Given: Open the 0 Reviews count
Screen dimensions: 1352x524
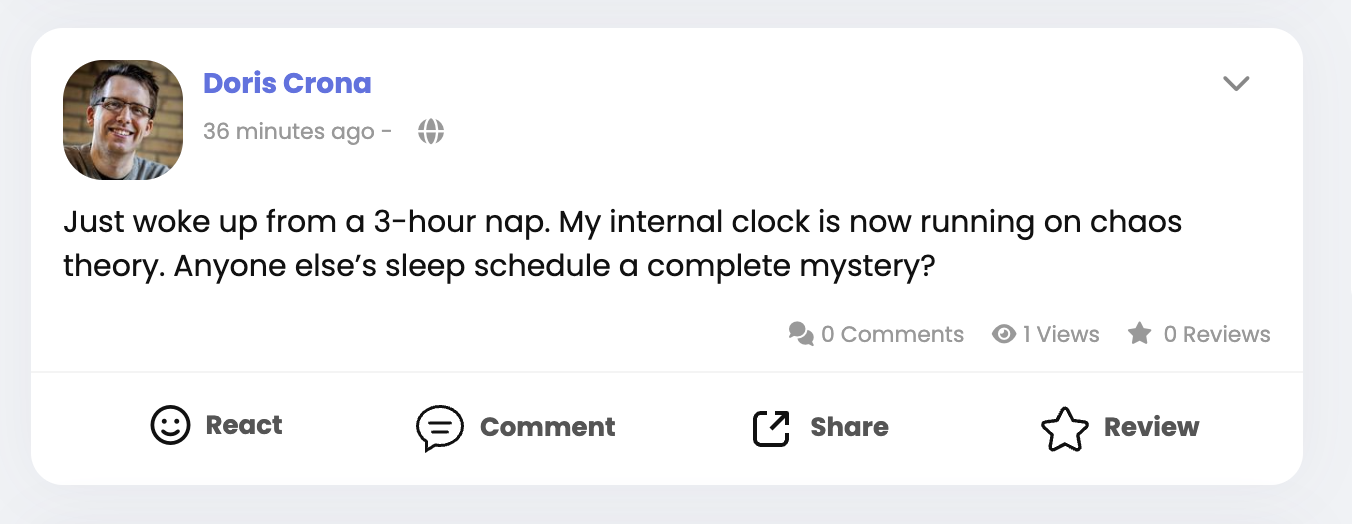Looking at the screenshot, I should [x=1217, y=334].
